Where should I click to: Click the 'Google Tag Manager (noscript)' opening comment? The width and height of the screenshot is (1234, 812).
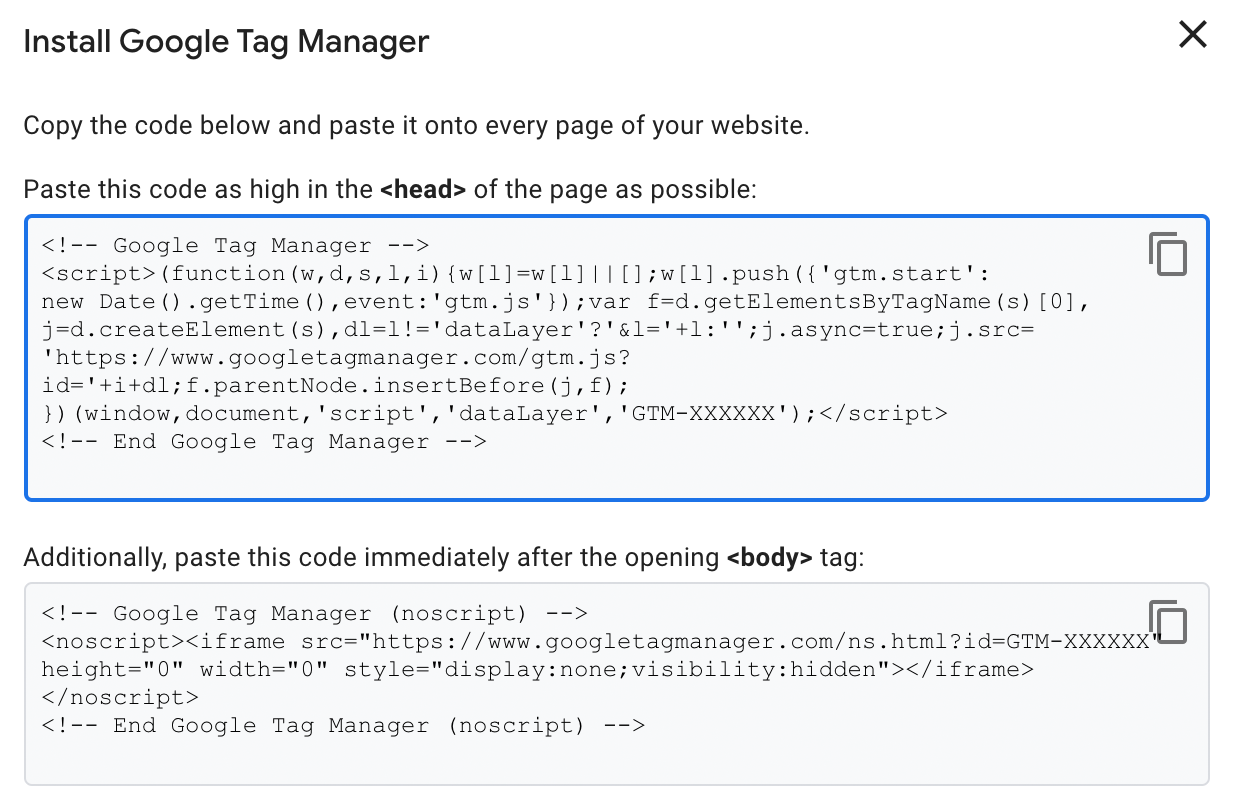314,613
